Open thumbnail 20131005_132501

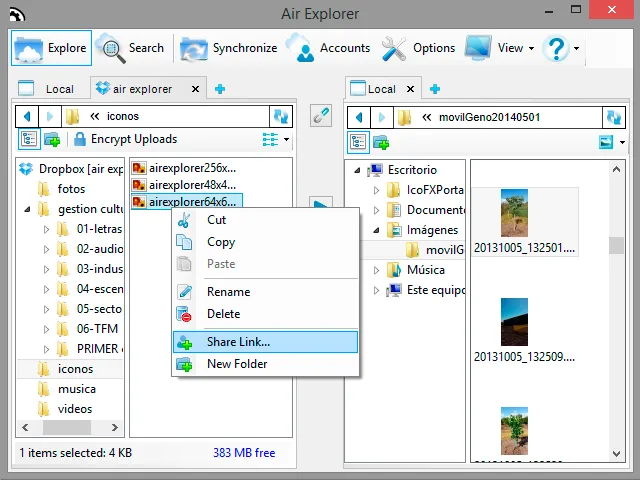tap(524, 222)
